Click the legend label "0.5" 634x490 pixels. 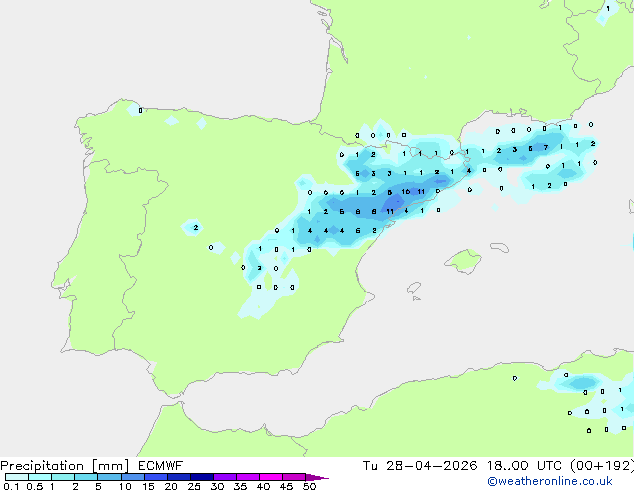pos(34,486)
